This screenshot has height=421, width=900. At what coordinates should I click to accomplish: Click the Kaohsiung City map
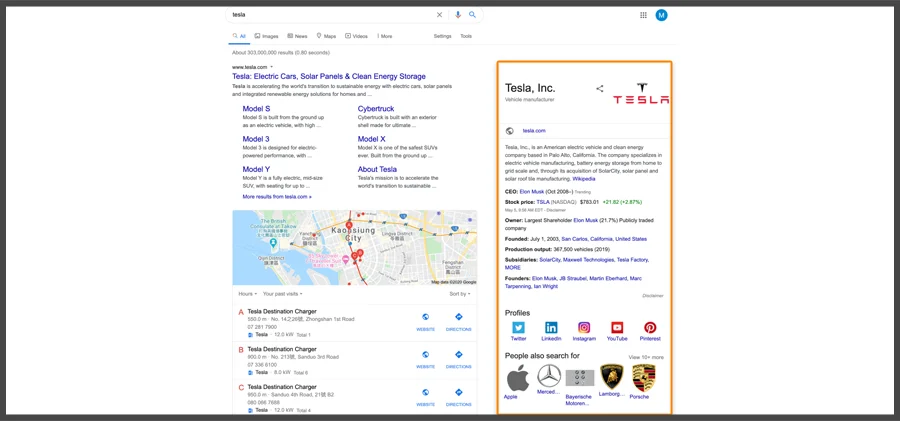[354, 248]
